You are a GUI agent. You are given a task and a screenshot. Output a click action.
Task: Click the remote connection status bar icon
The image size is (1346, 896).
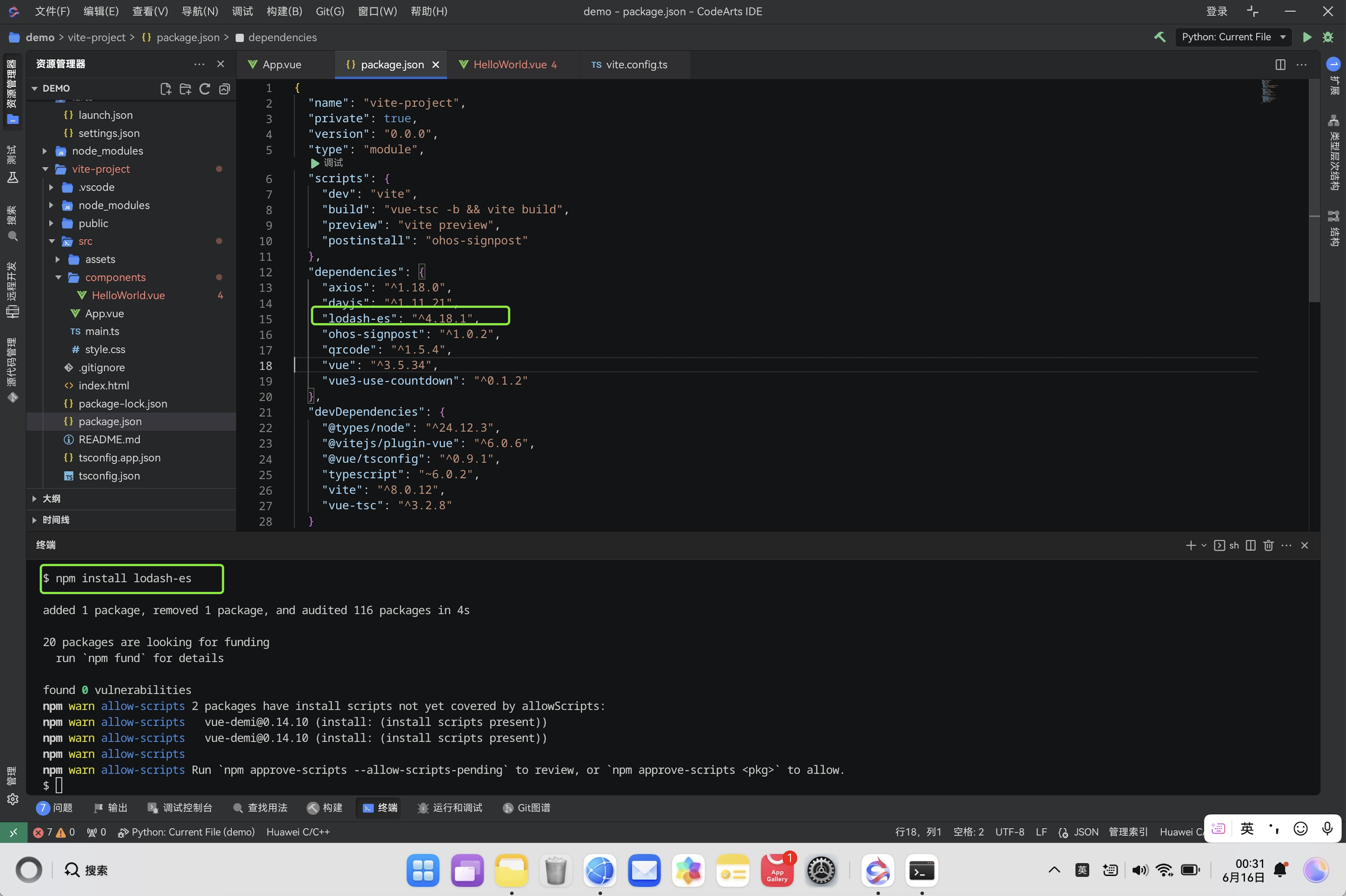13,832
